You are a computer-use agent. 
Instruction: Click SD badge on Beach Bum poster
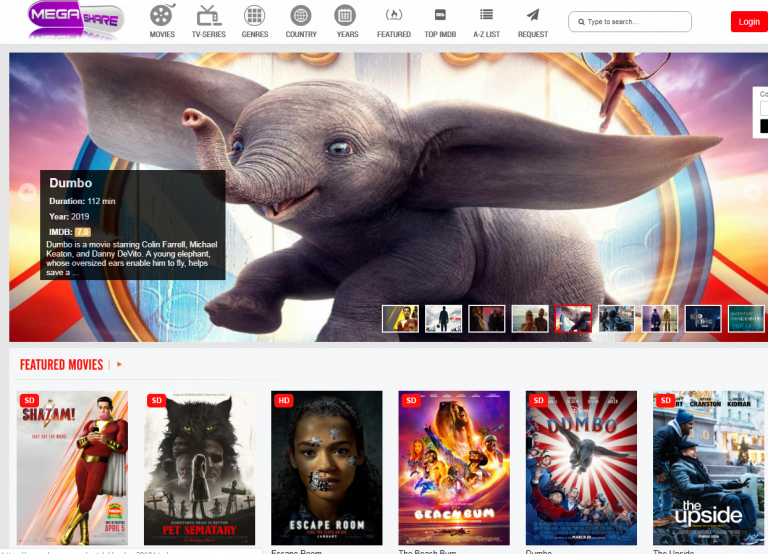(x=411, y=400)
